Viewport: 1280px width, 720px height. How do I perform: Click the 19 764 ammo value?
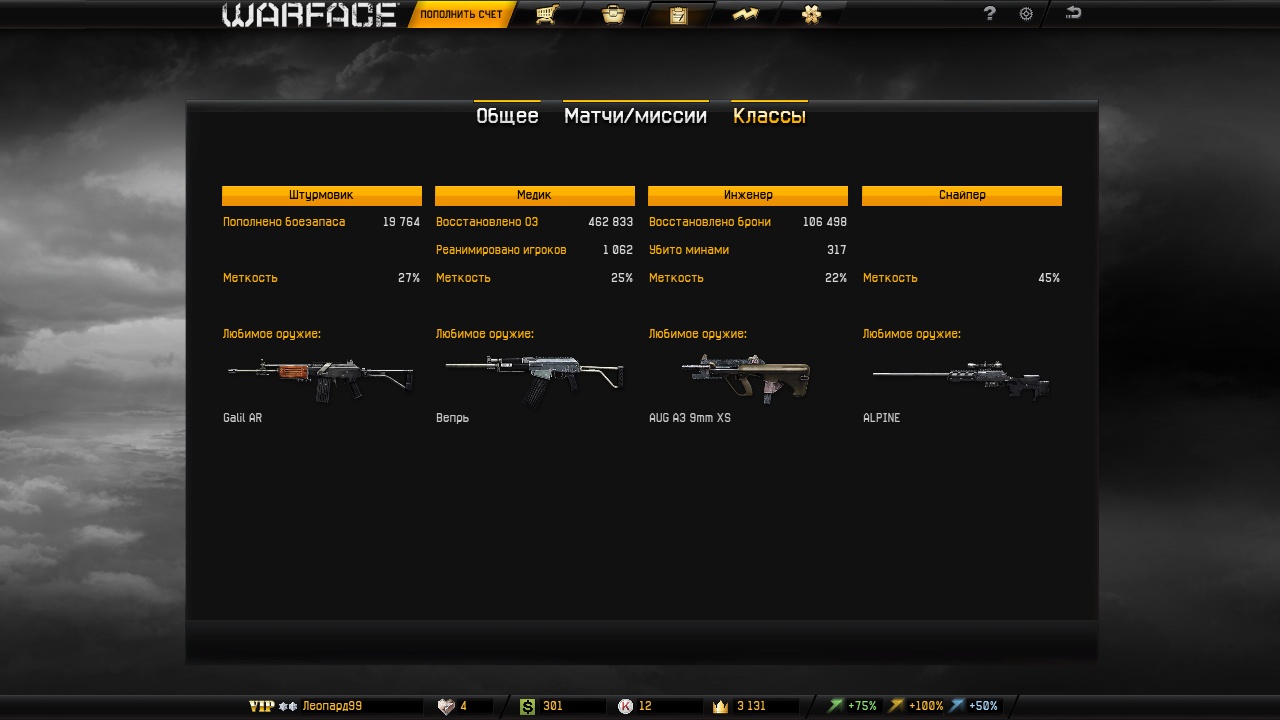pos(401,222)
